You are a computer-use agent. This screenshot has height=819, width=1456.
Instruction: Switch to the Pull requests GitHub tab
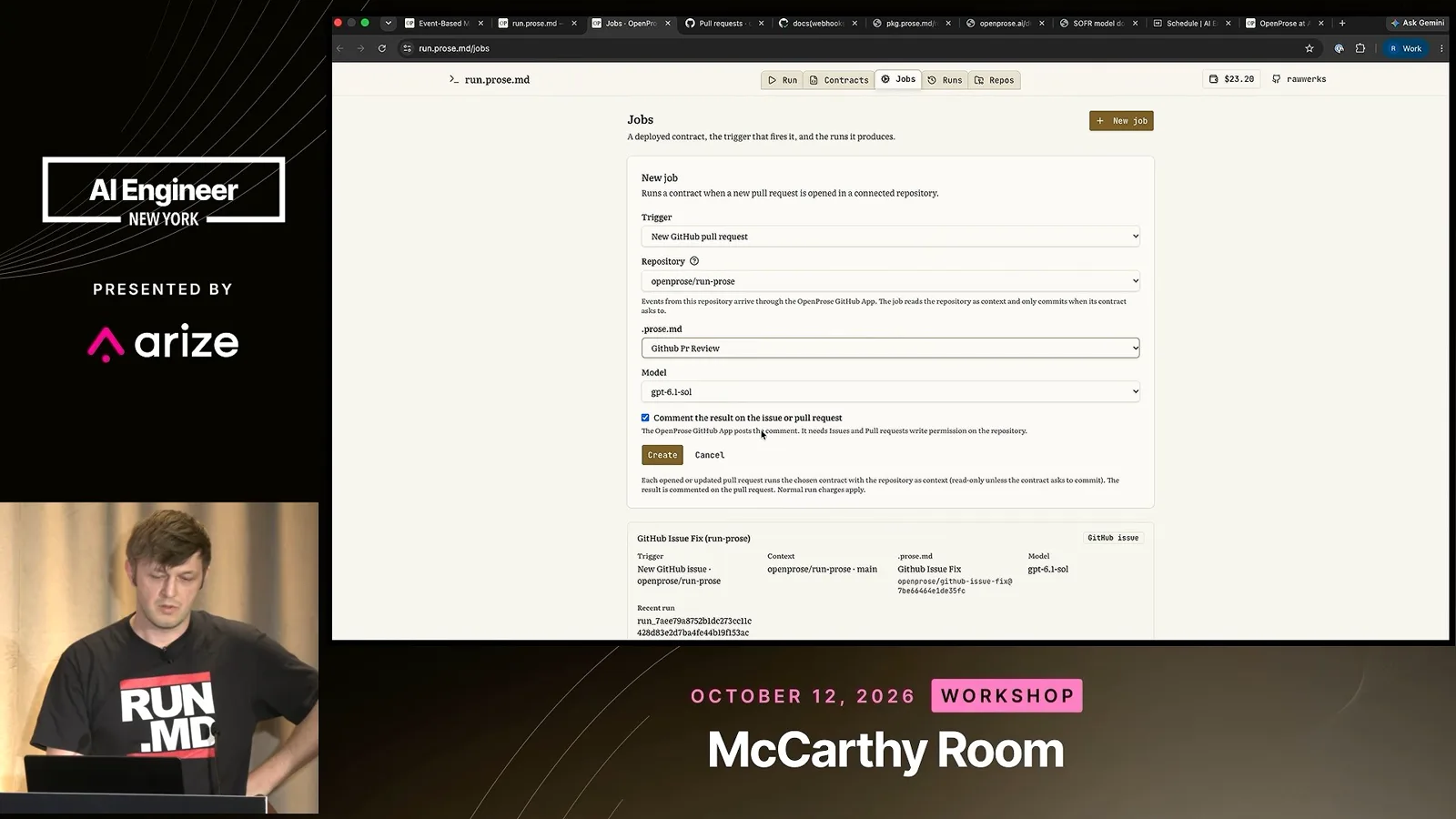click(723, 24)
